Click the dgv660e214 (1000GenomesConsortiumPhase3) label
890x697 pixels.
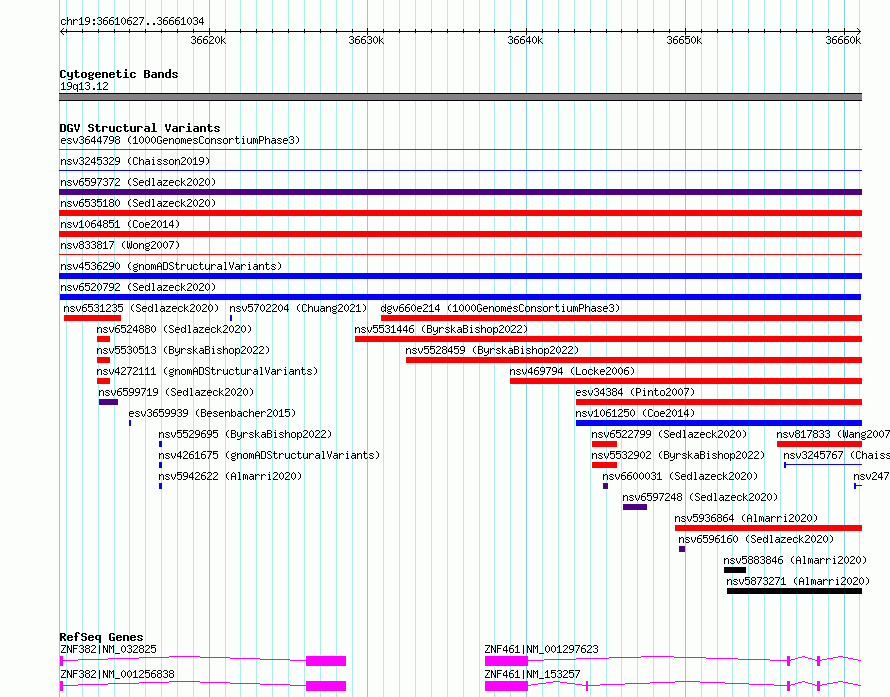(500, 308)
